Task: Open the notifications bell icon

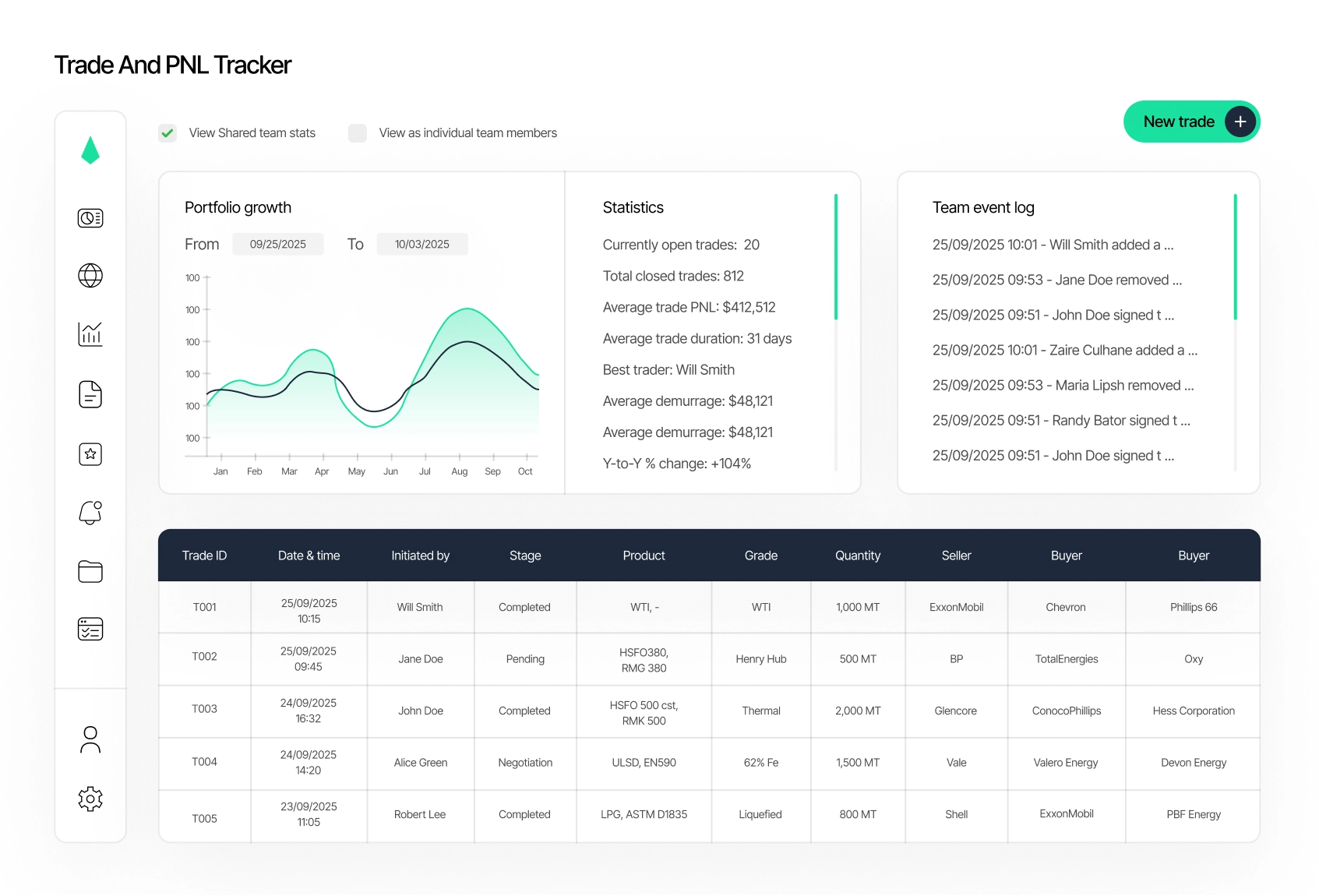Action: [90, 512]
